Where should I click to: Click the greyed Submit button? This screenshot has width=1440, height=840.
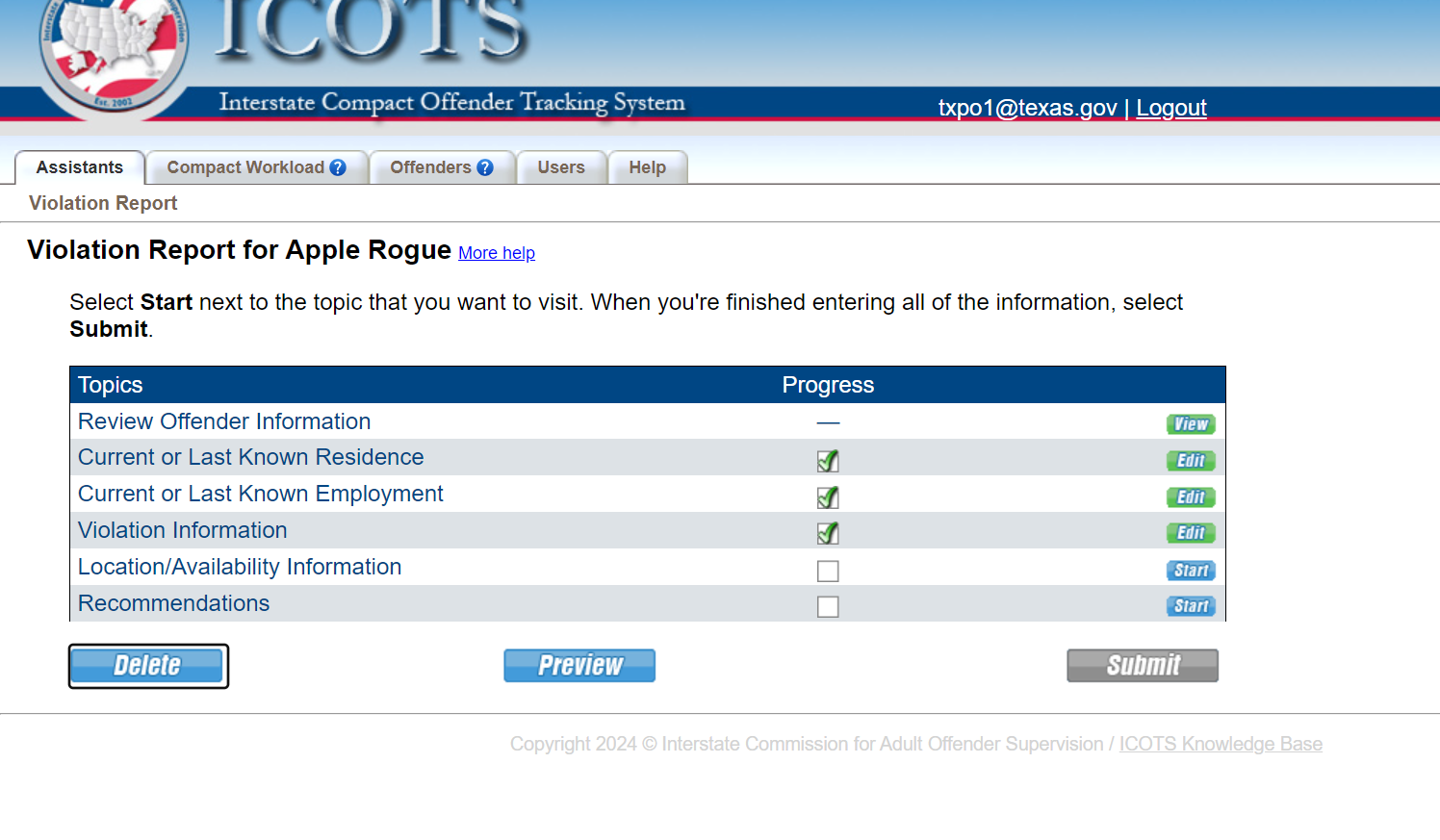pyautogui.click(x=1143, y=666)
